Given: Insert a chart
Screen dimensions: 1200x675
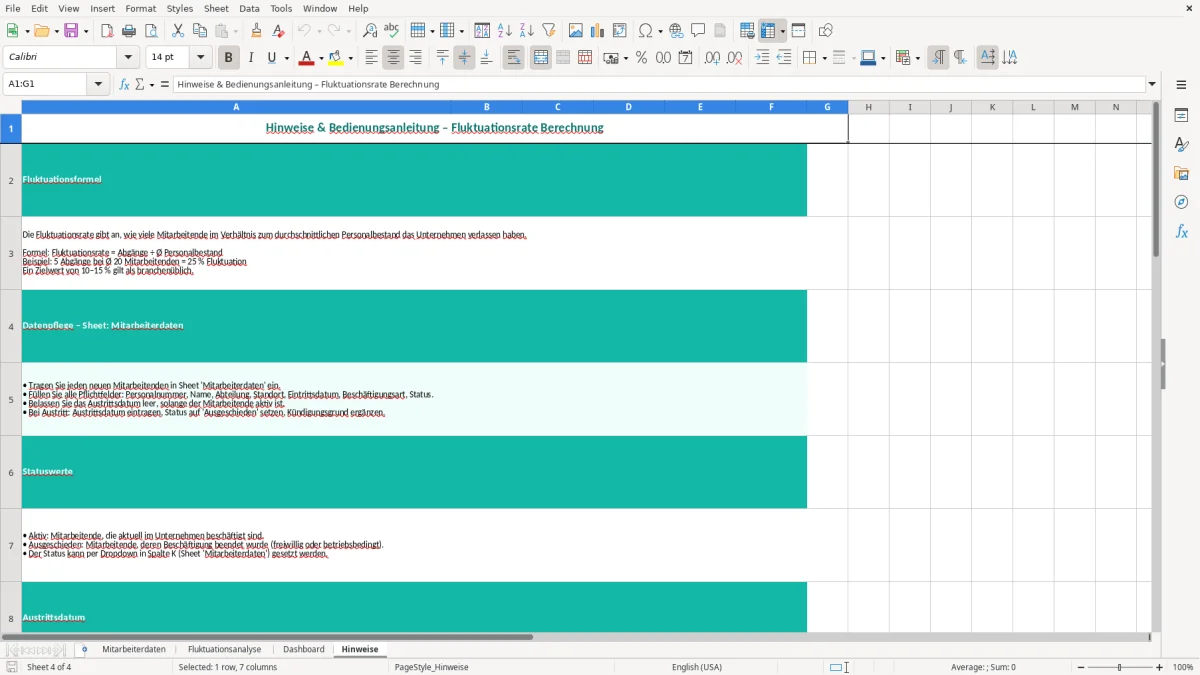Looking at the screenshot, I should 598,31.
